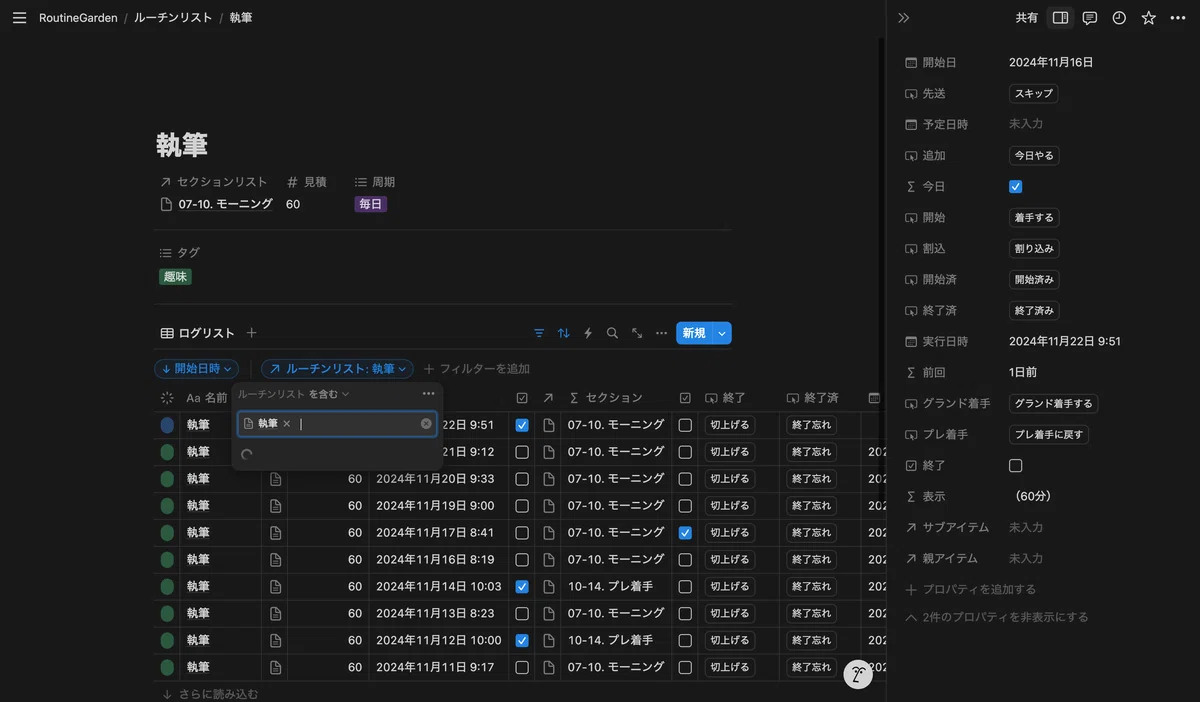The width and height of the screenshot is (1200, 702).
Task: Uncheck first checkbox in 22日 9:51 row
Action: tap(522, 425)
